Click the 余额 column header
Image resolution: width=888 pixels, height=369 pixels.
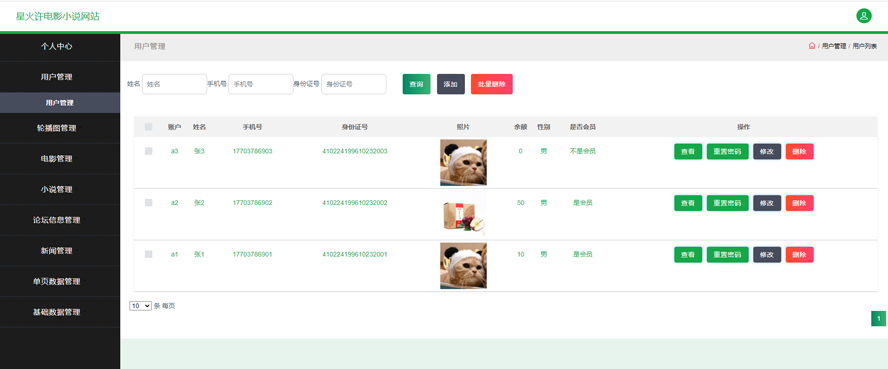point(520,127)
